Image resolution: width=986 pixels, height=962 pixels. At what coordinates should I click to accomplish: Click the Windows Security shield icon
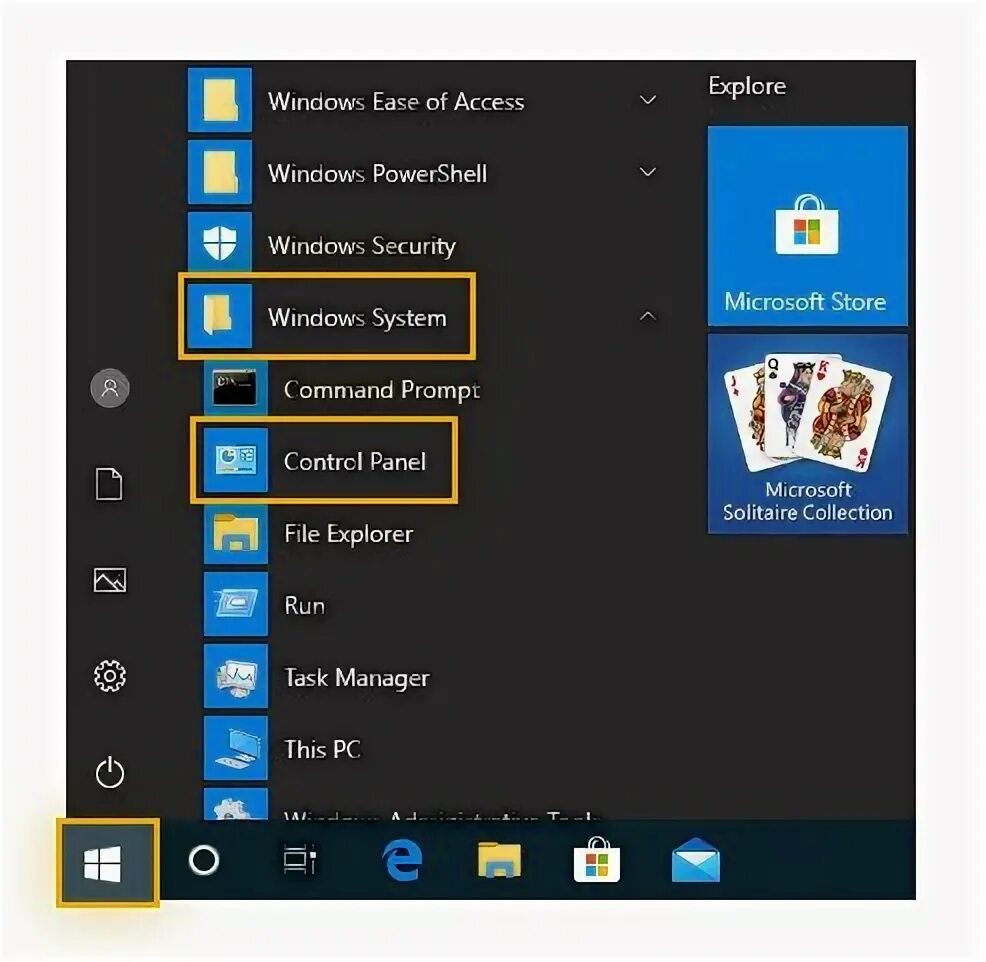tap(219, 243)
